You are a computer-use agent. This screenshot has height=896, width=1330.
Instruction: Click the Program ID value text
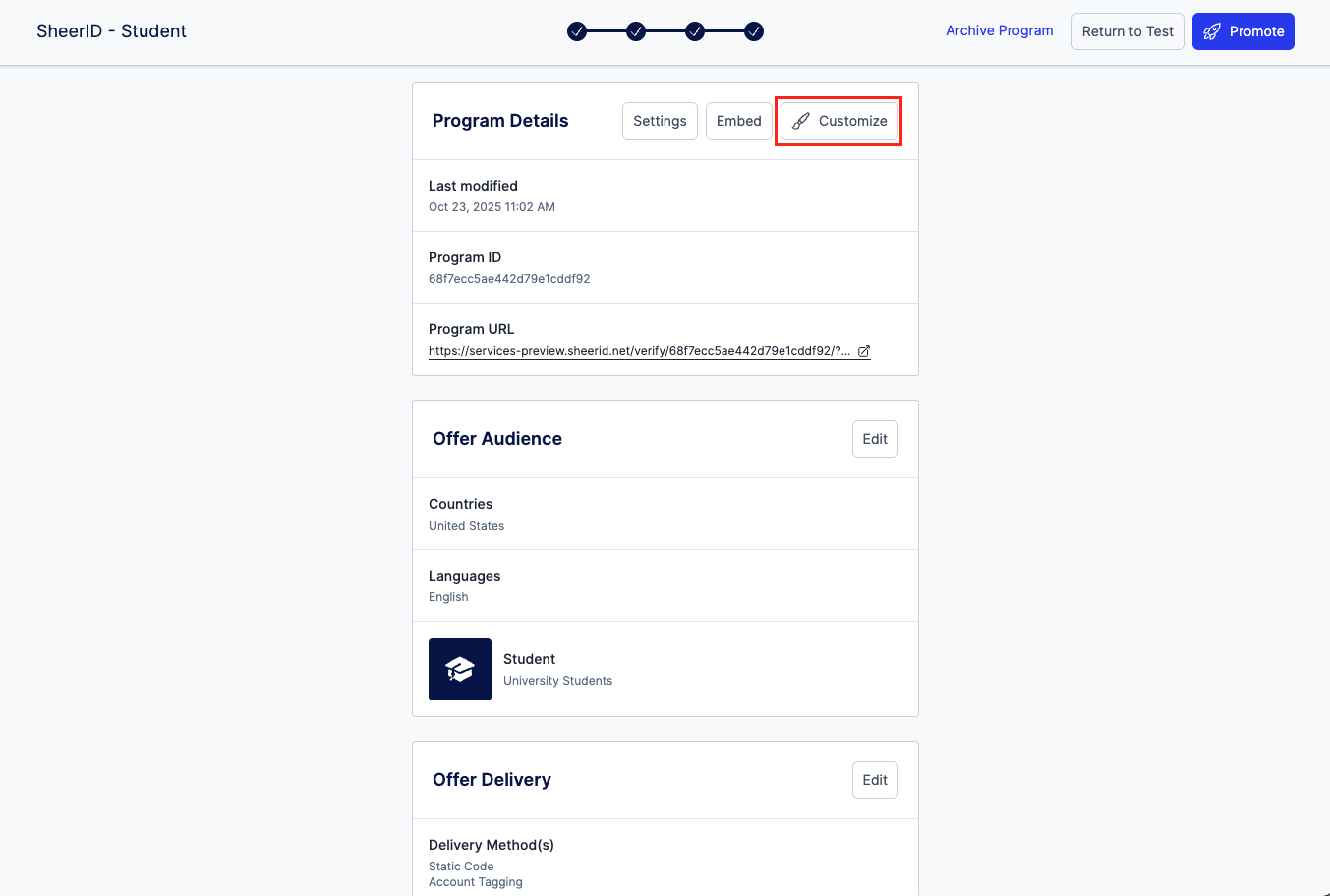click(509, 279)
